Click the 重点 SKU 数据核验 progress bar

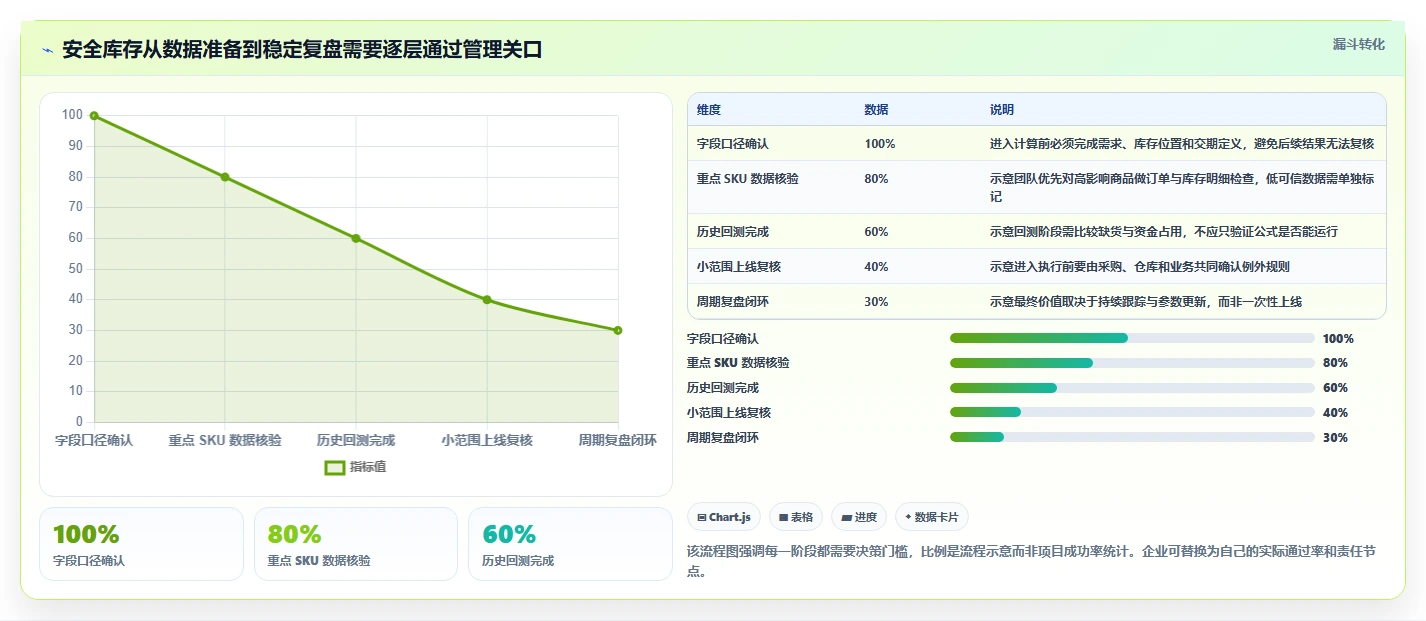(1132, 363)
